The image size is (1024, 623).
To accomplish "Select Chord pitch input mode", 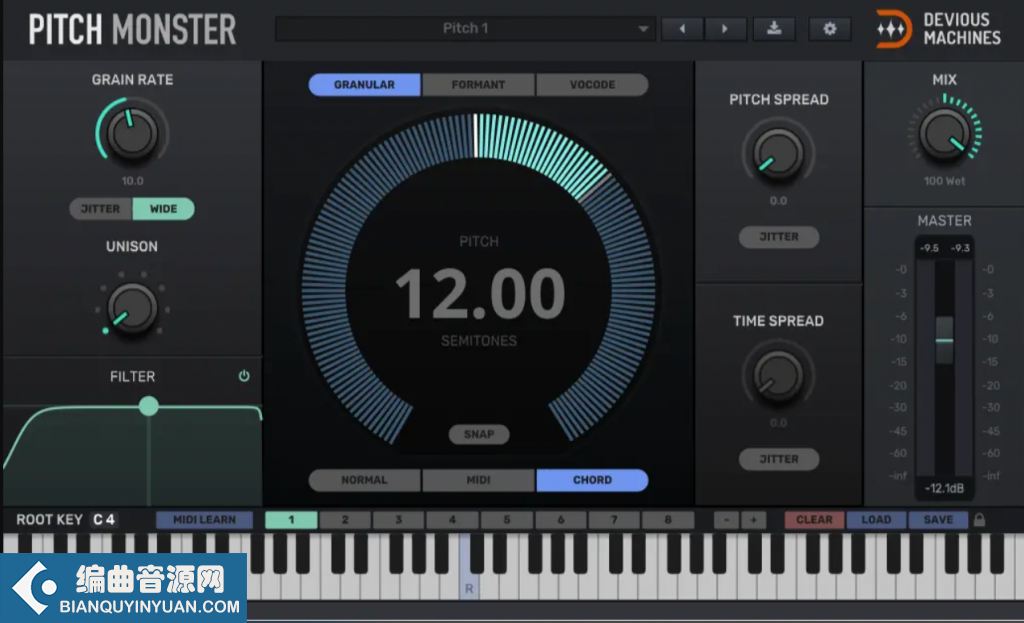I will click(x=592, y=480).
